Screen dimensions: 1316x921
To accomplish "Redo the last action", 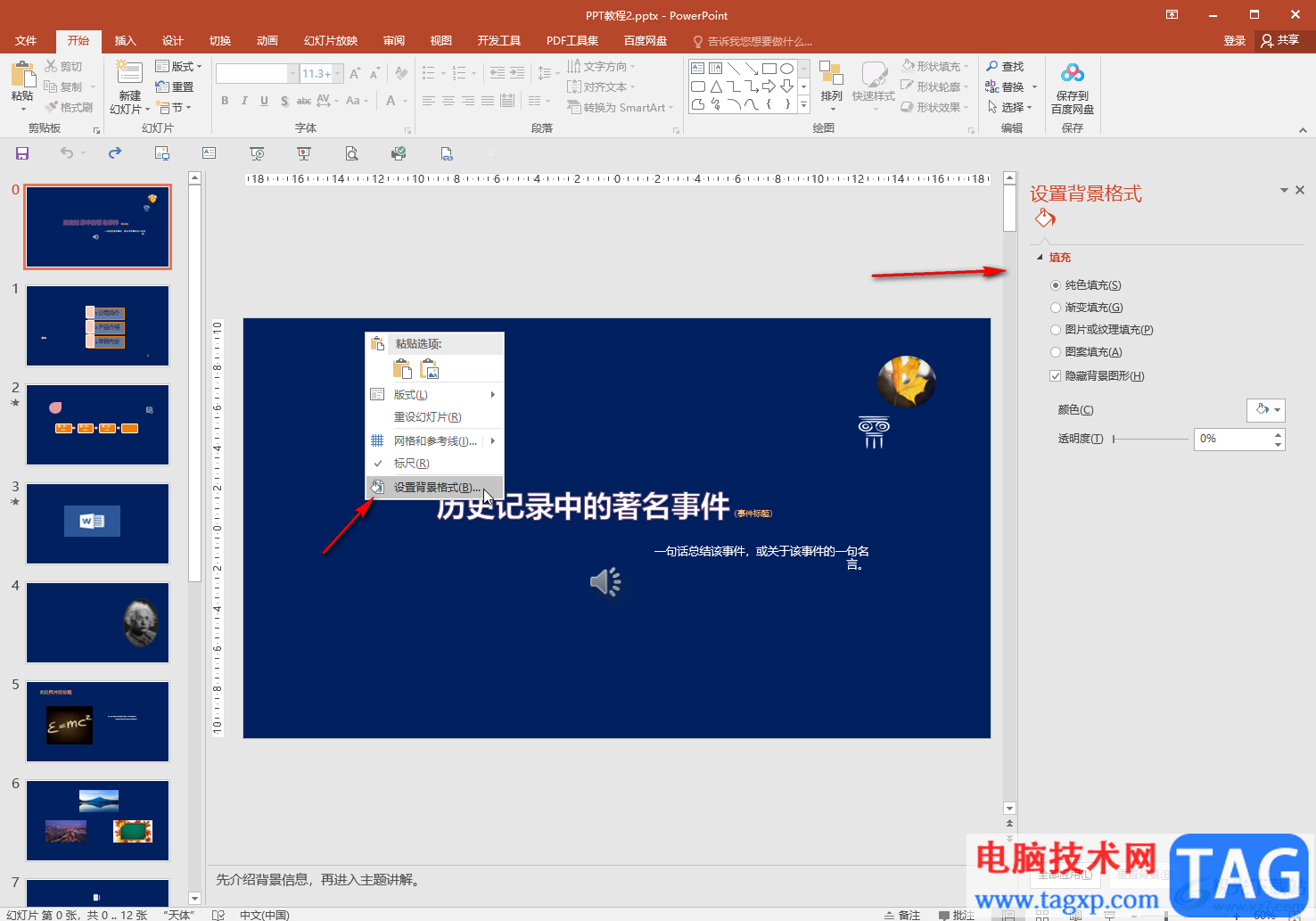I will click(114, 153).
